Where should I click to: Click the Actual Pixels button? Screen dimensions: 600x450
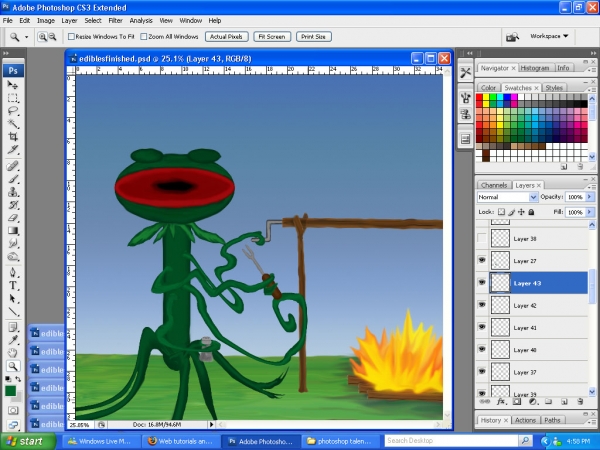[x=227, y=37]
